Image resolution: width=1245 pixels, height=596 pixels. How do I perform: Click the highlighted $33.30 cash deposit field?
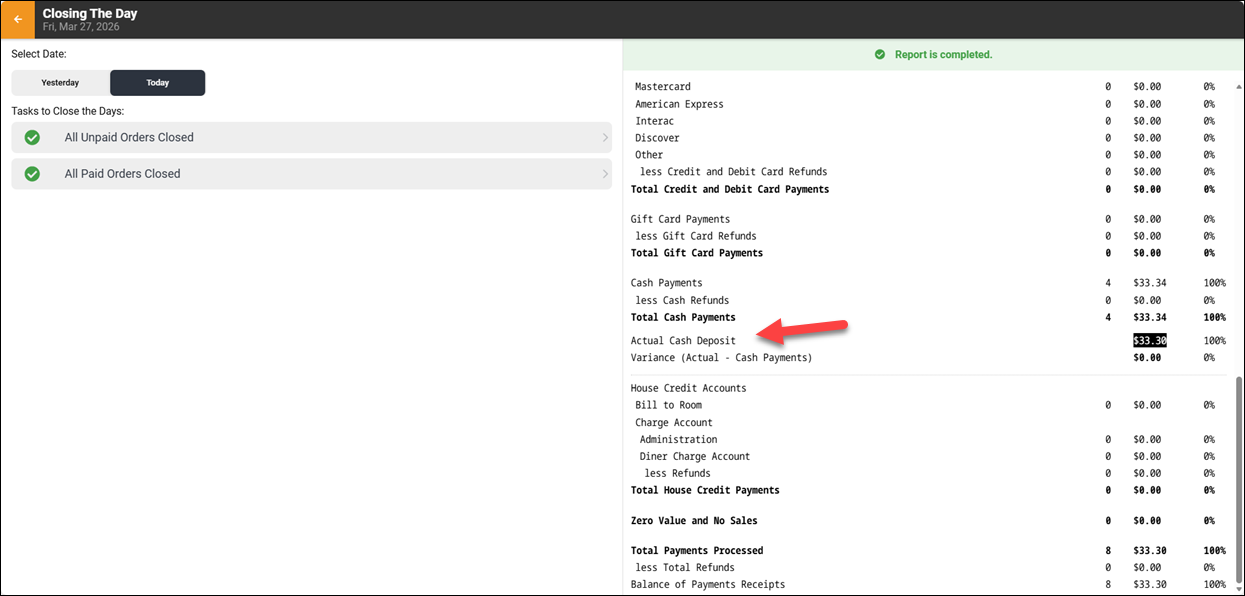1150,341
